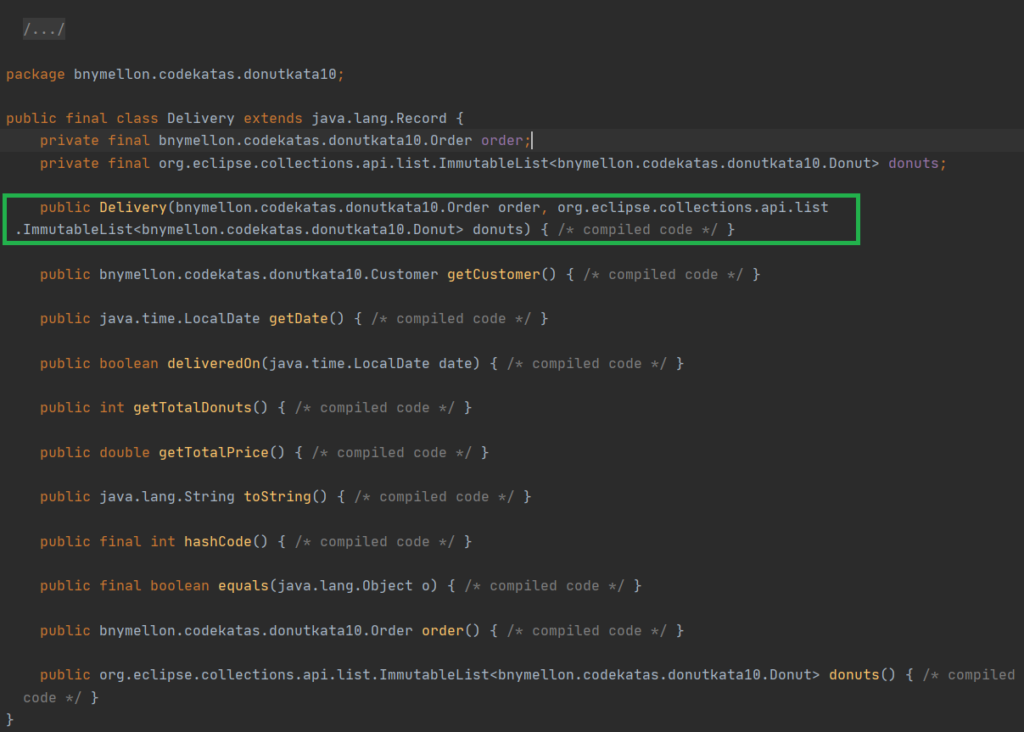Click the getDate method name
Image resolution: width=1024 pixels, height=732 pixels.
pyautogui.click(x=298, y=319)
